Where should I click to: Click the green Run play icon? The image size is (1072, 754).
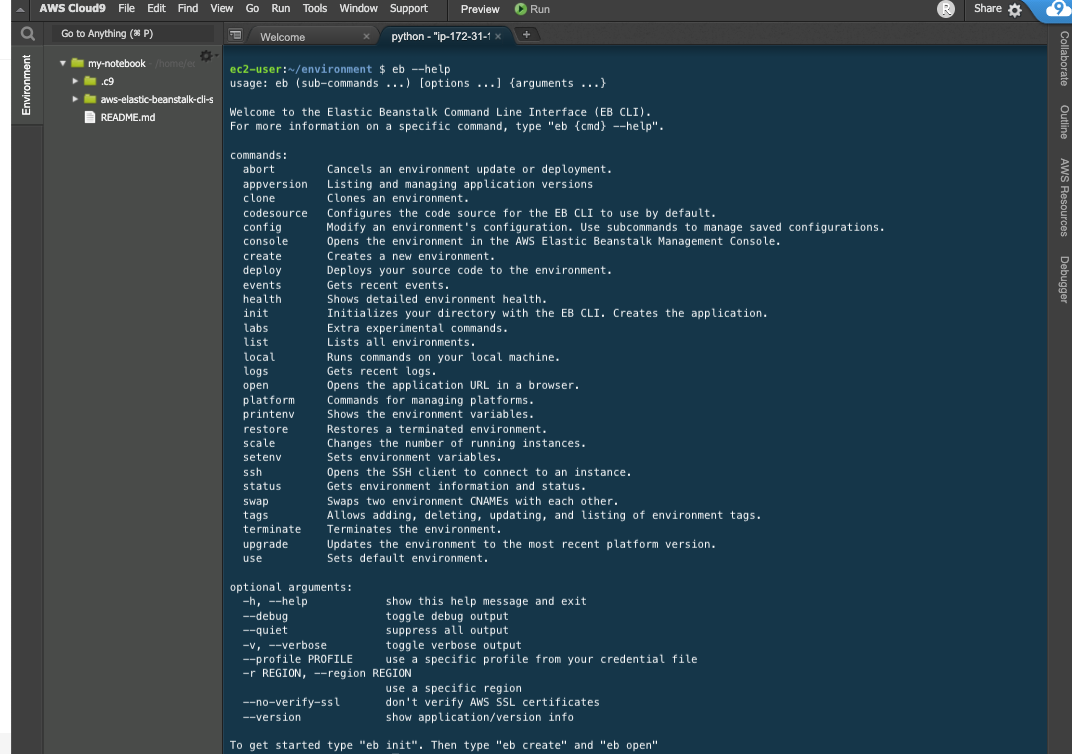[521, 9]
